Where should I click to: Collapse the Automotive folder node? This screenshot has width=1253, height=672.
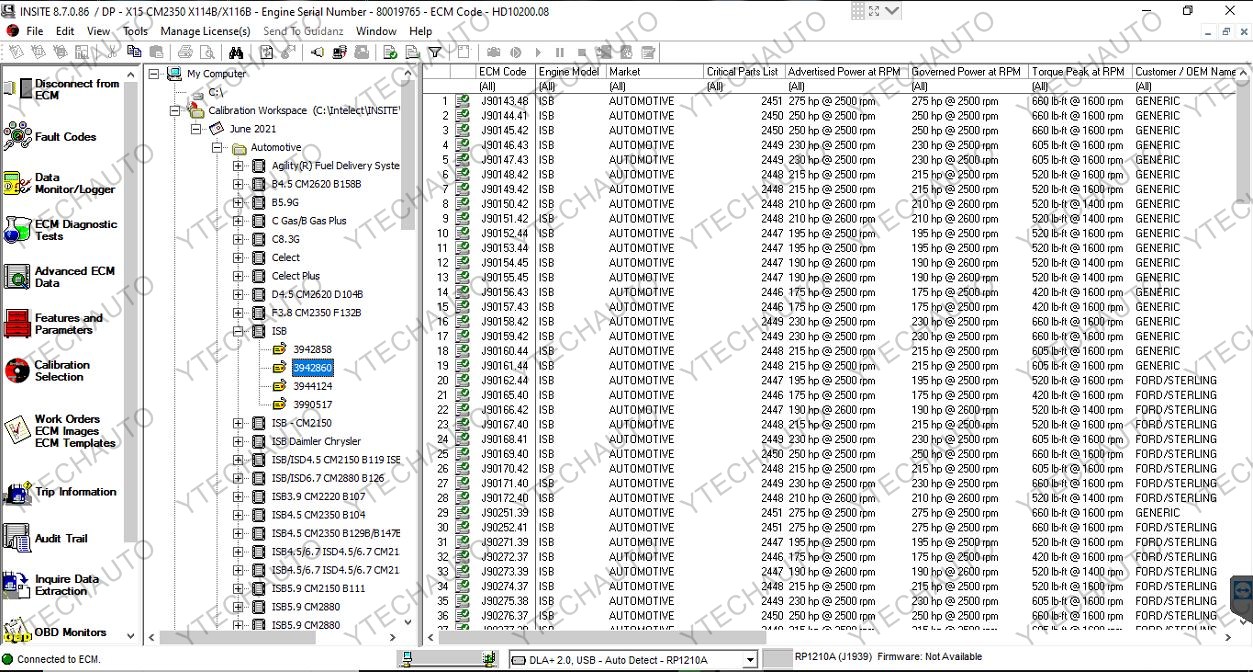[217, 148]
